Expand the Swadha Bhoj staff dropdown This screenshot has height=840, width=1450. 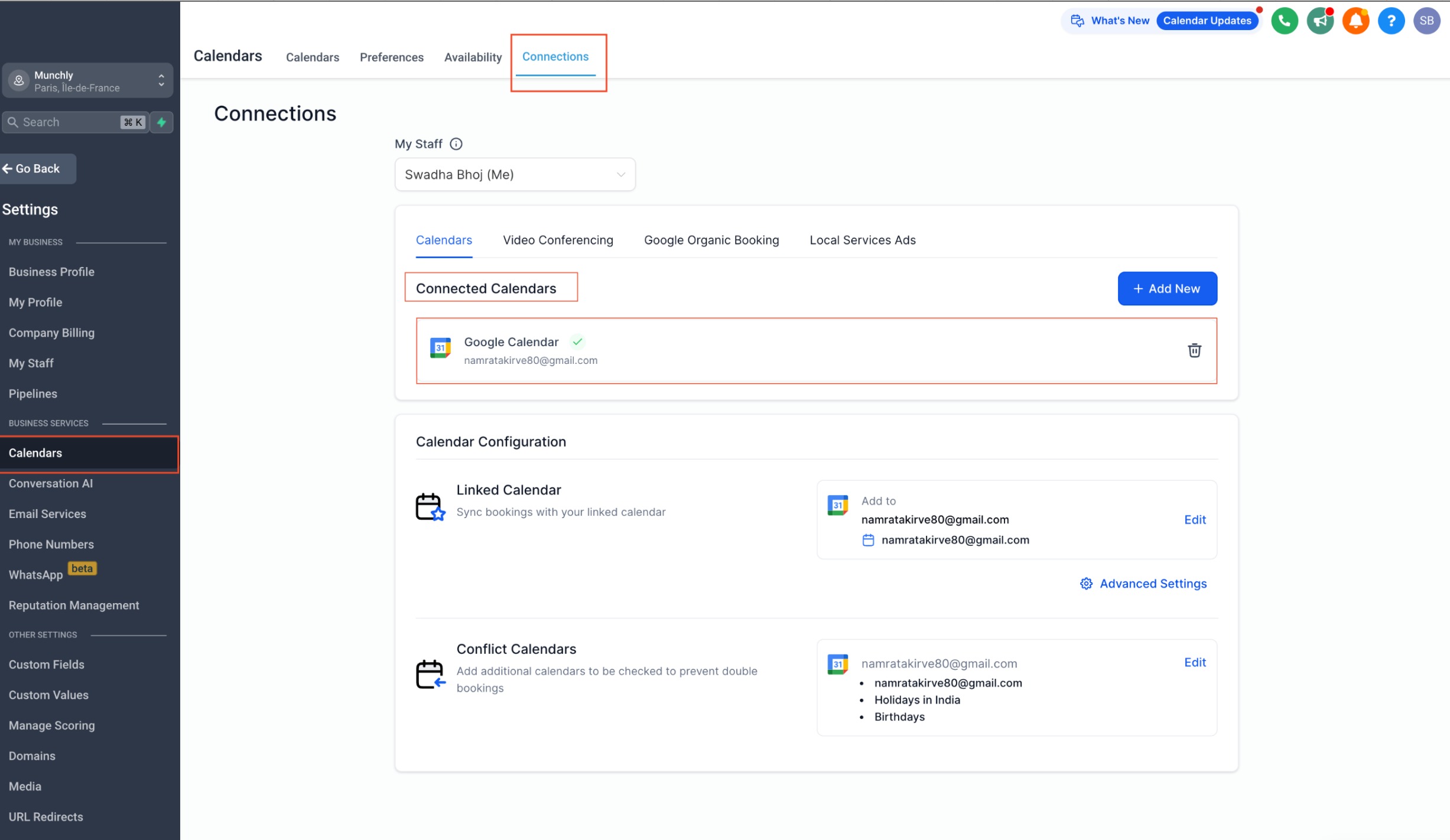coord(515,175)
